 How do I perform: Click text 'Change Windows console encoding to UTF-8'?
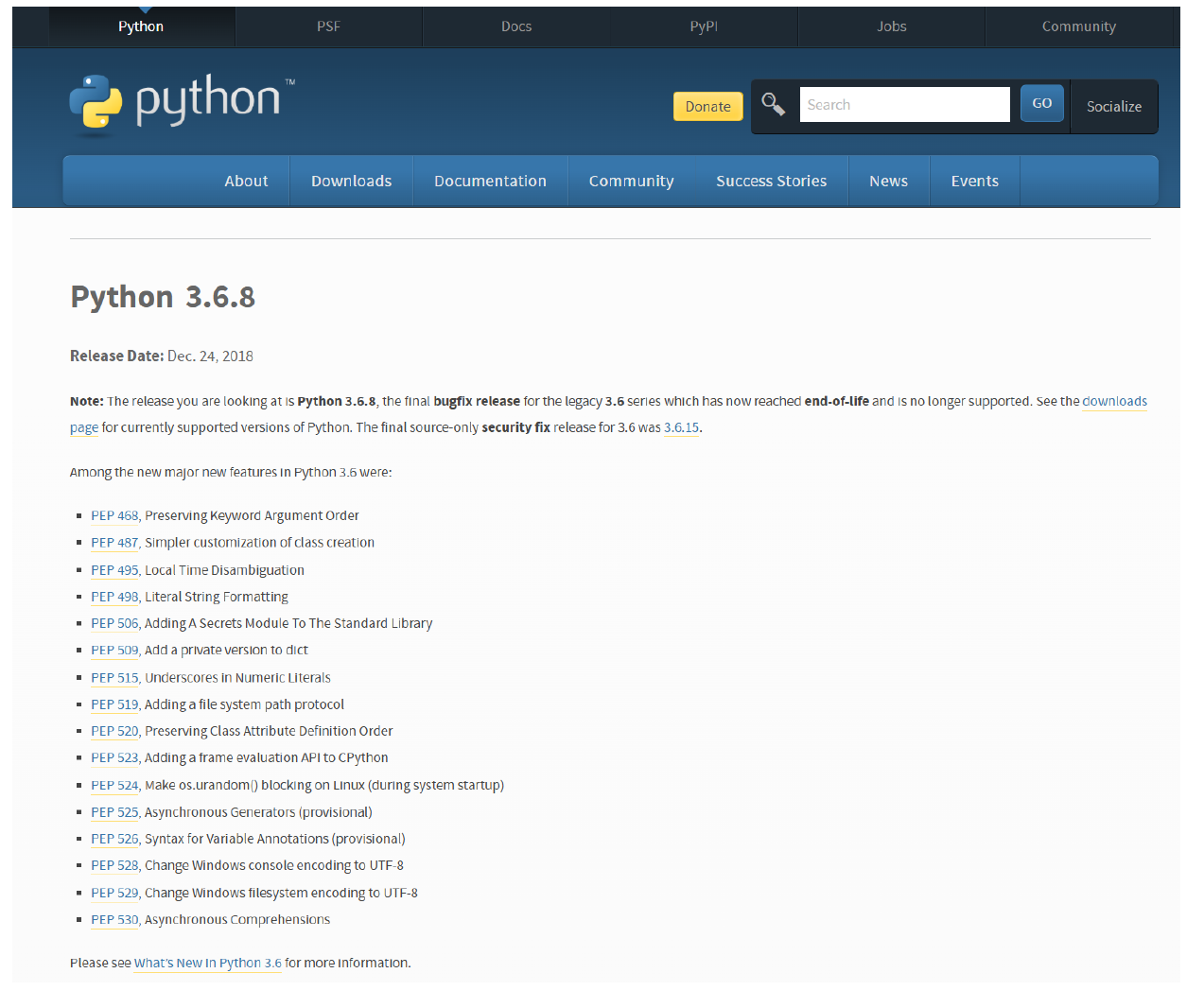tap(274, 866)
